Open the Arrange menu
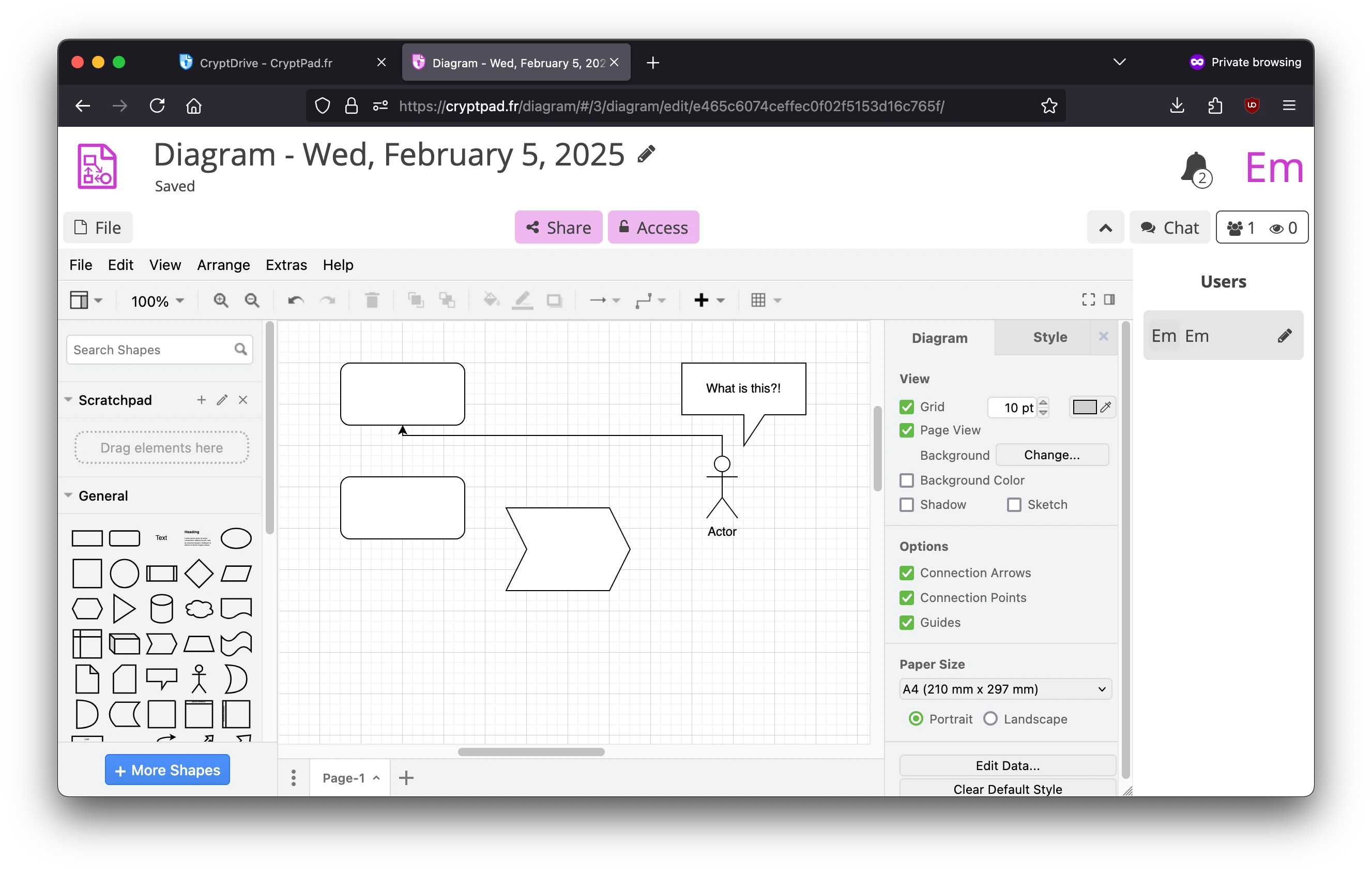Viewport: 1372px width, 873px height. (x=223, y=265)
